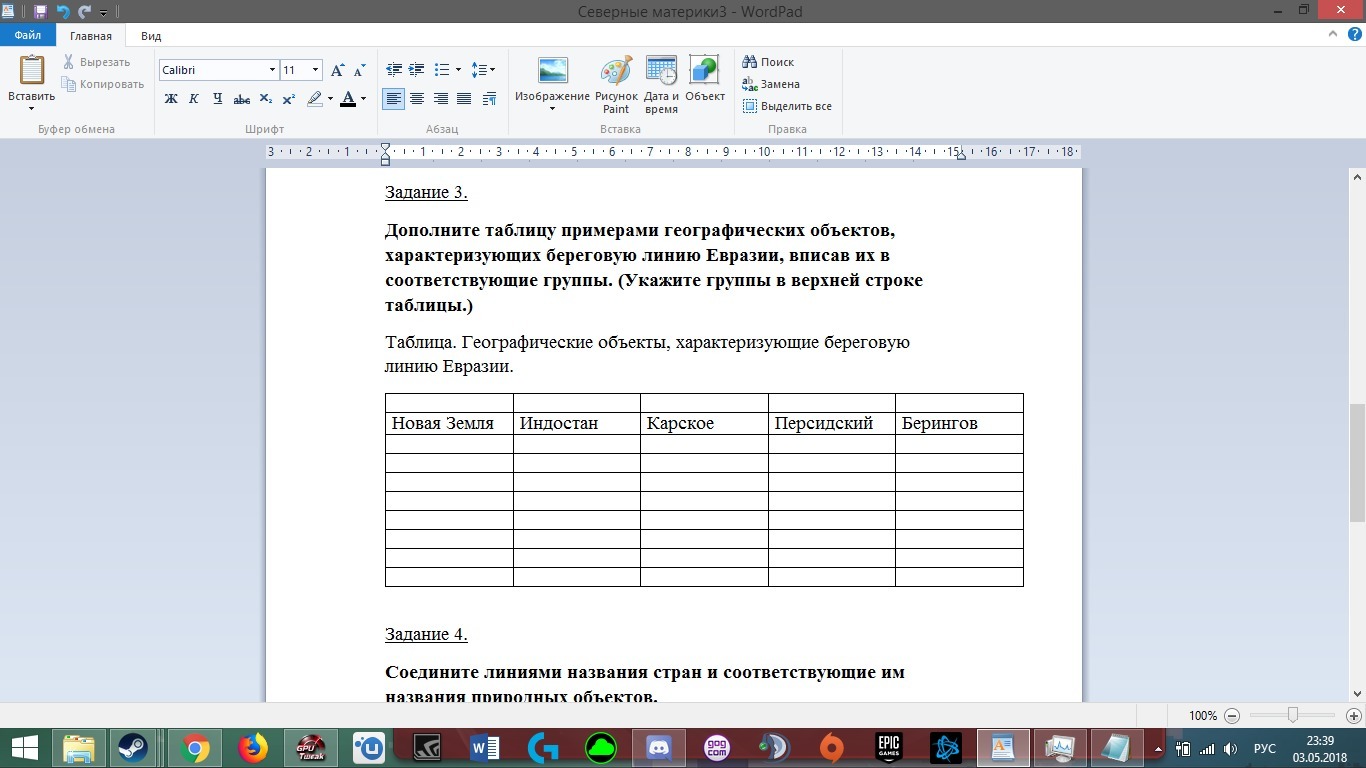The height and width of the screenshot is (768, 1366).
Task: Insert date and time (Дата и время)
Action: [661, 85]
